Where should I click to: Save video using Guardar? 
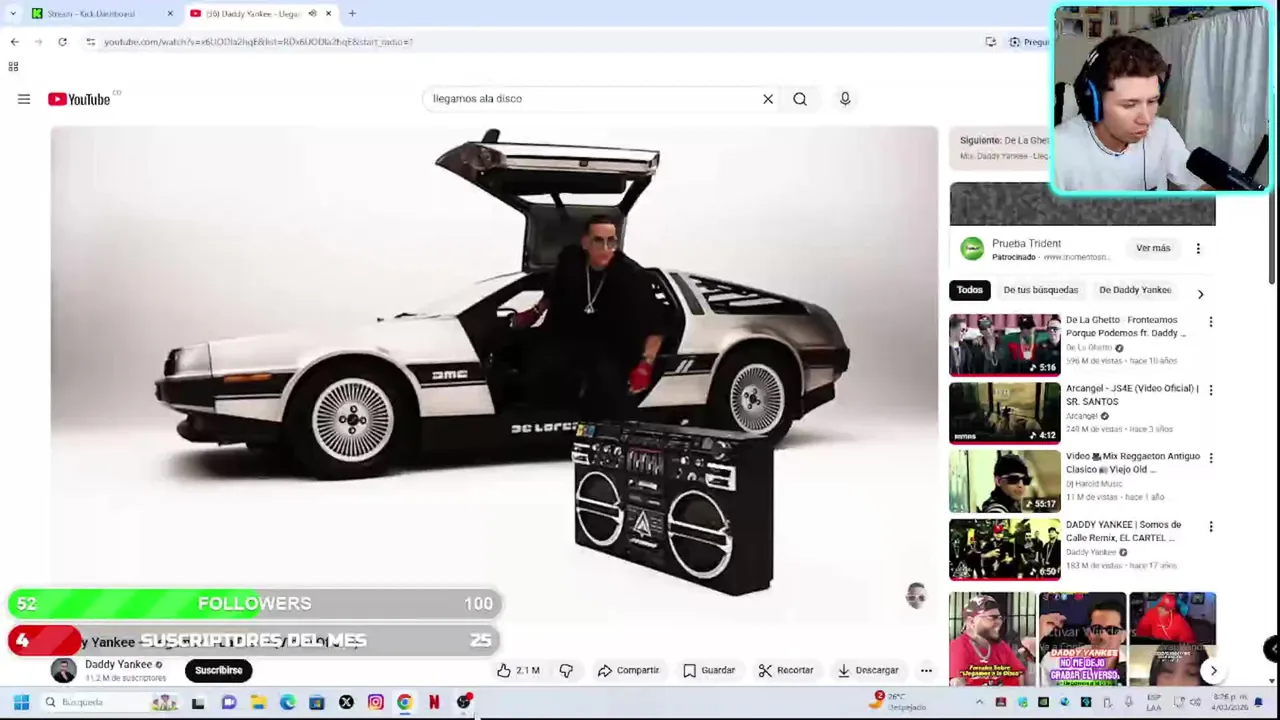(x=709, y=670)
